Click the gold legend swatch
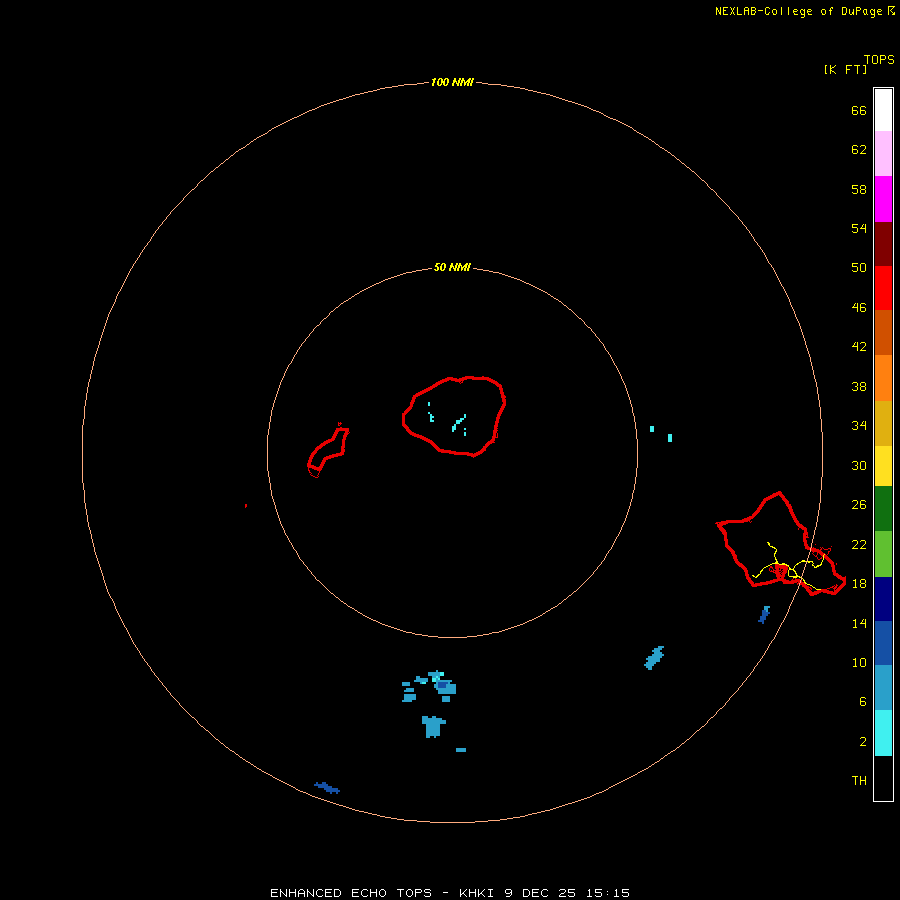 coord(883,423)
